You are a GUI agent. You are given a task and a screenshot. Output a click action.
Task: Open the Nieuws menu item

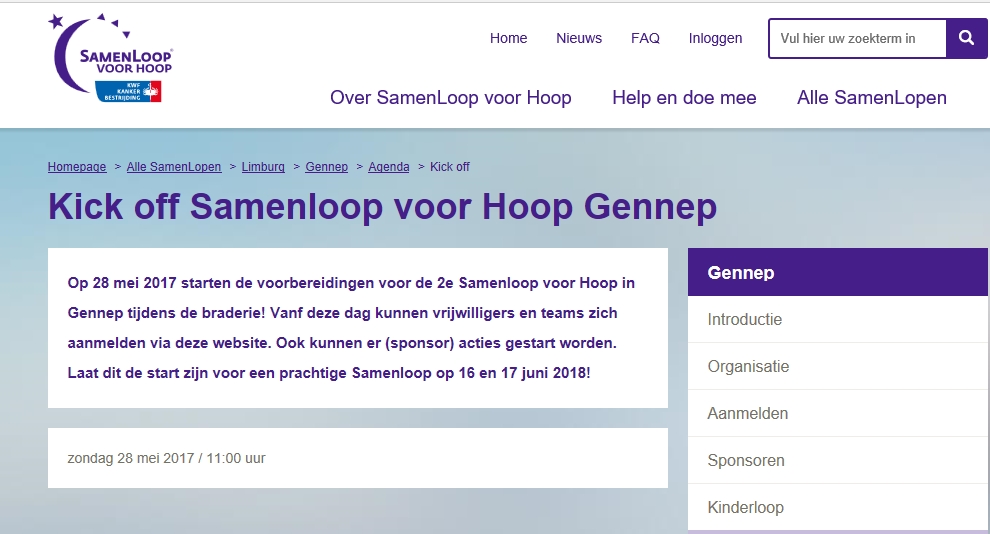(x=579, y=39)
